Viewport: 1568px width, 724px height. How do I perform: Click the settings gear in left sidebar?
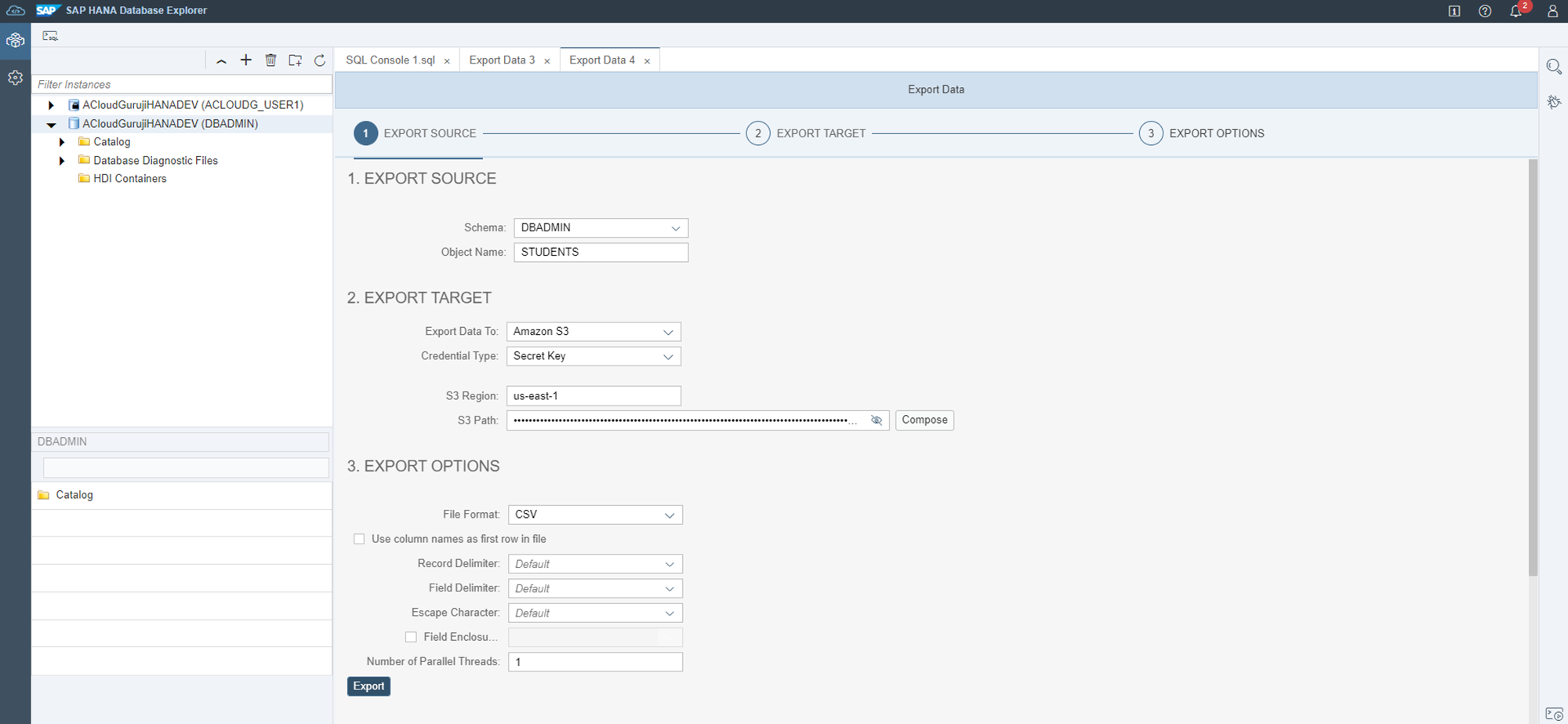[x=15, y=78]
